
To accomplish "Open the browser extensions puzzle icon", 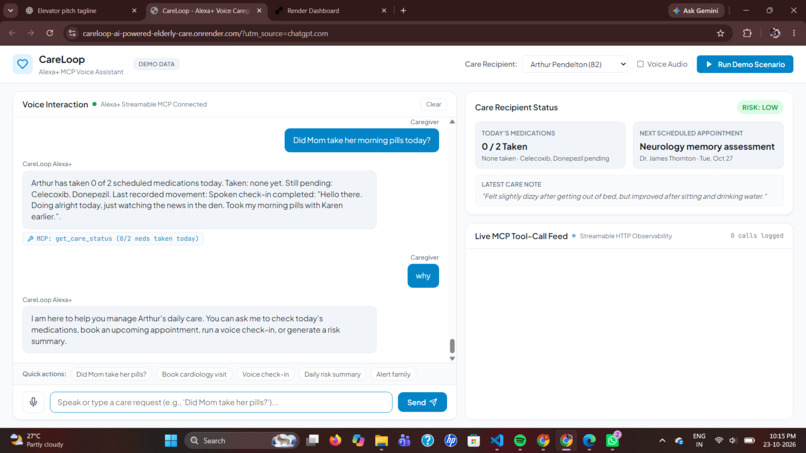I will coord(747,33).
